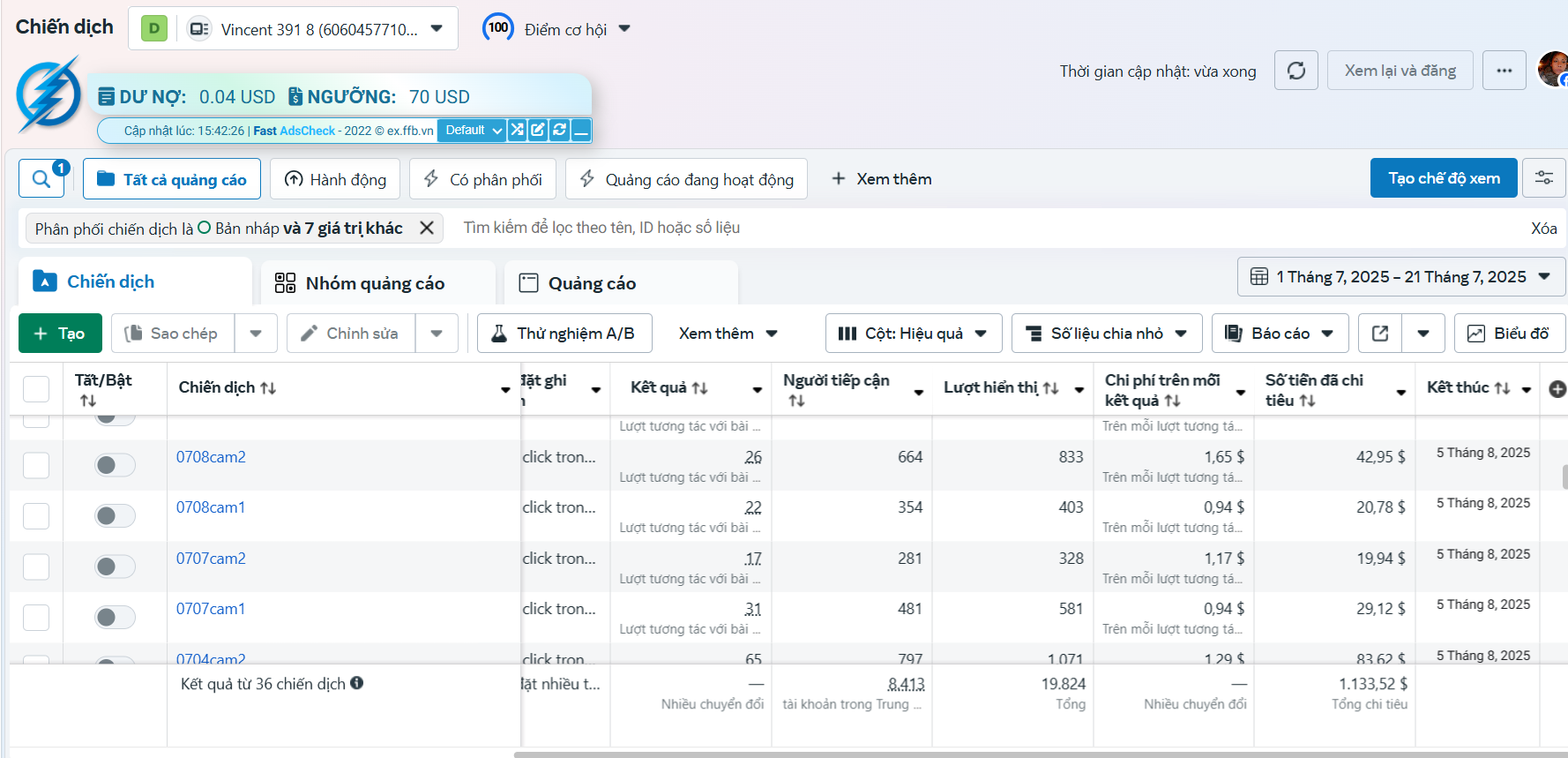Open the Vincent 391 8 account dropdown

[x=293, y=28]
